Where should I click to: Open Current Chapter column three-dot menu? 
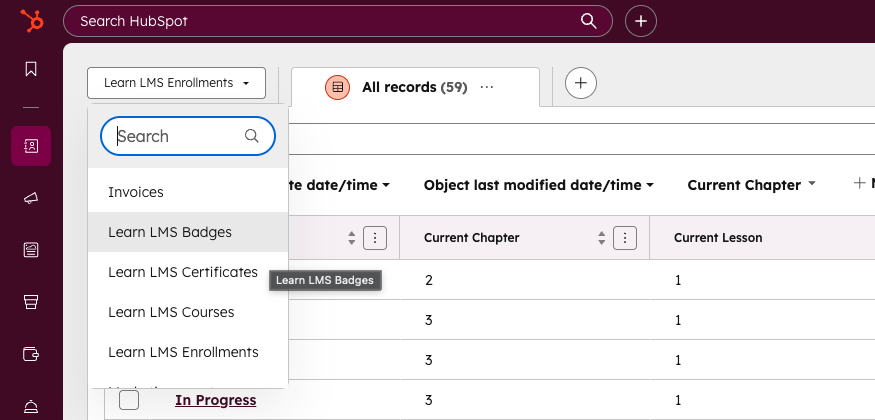(625, 238)
